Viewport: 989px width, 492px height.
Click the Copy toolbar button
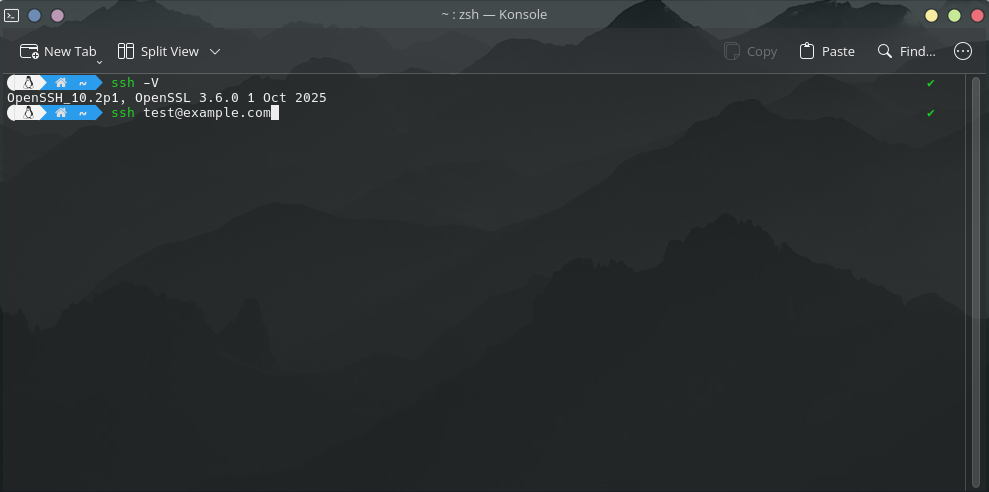(x=751, y=51)
